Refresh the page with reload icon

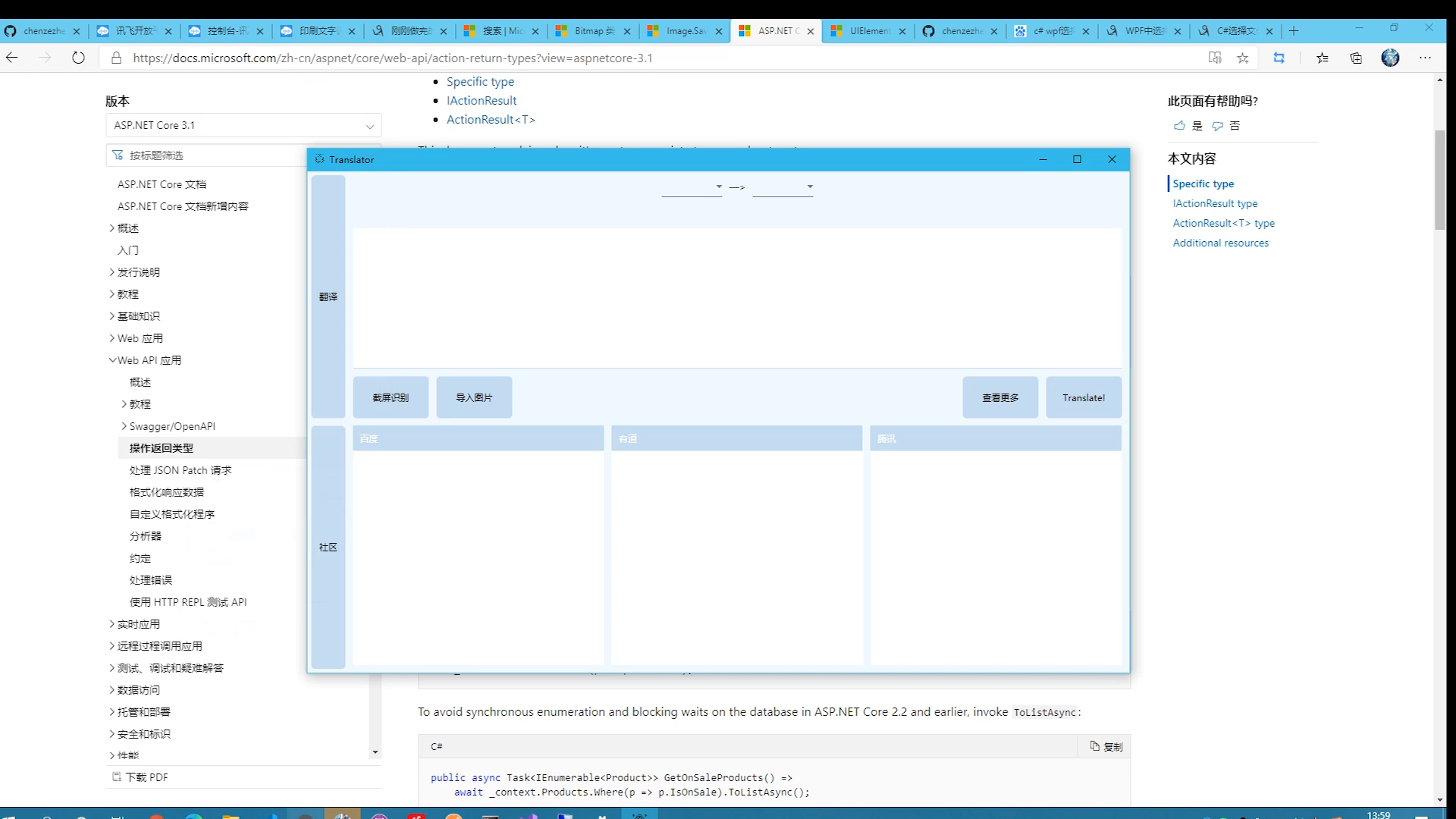coord(78,58)
